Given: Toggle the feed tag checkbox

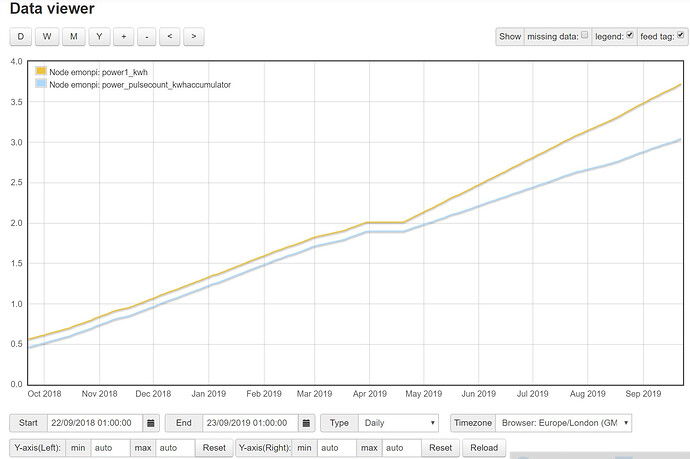Looking at the screenshot, I should (x=680, y=35).
